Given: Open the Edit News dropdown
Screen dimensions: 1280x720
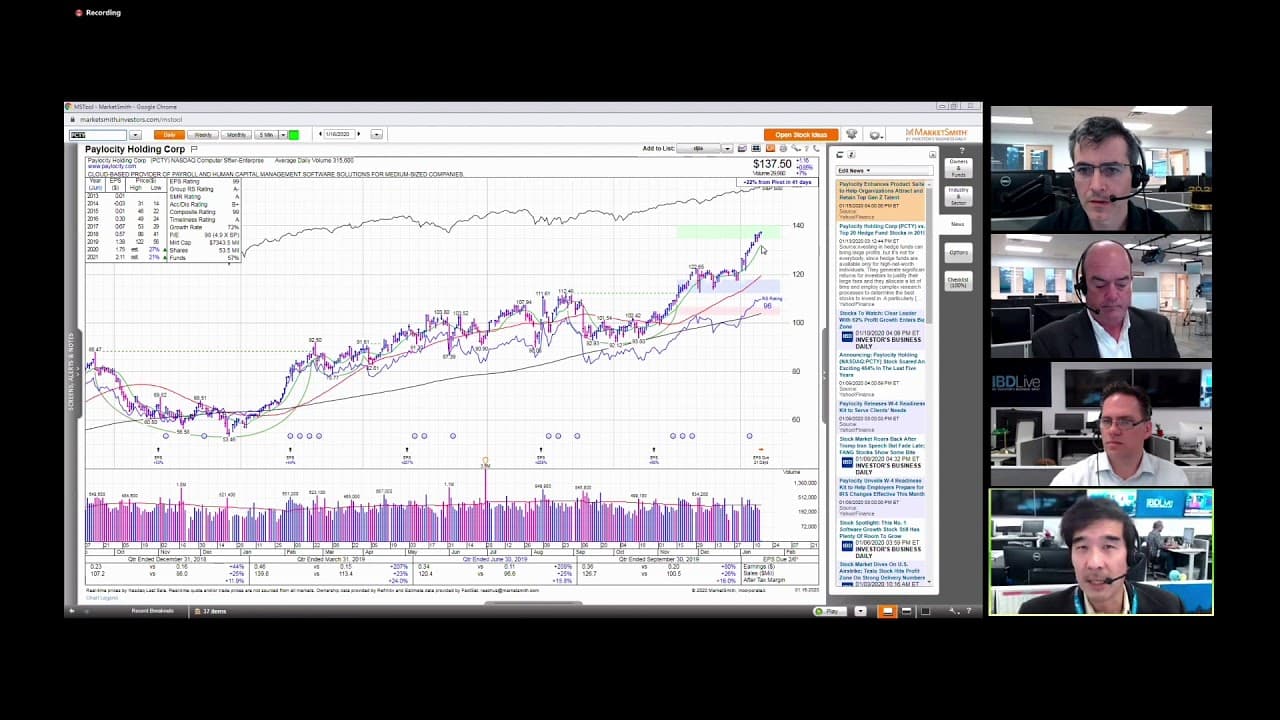Looking at the screenshot, I should (x=882, y=170).
